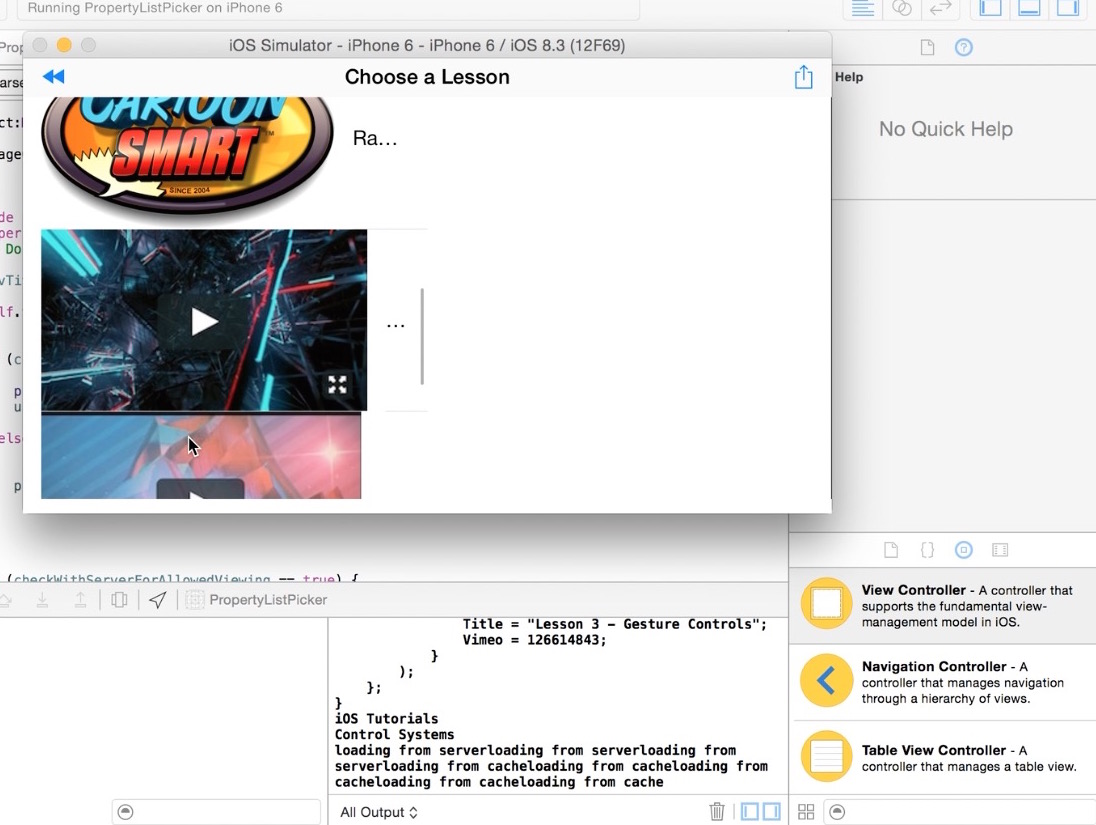Minimize the iOS Simulator window

click(64, 45)
